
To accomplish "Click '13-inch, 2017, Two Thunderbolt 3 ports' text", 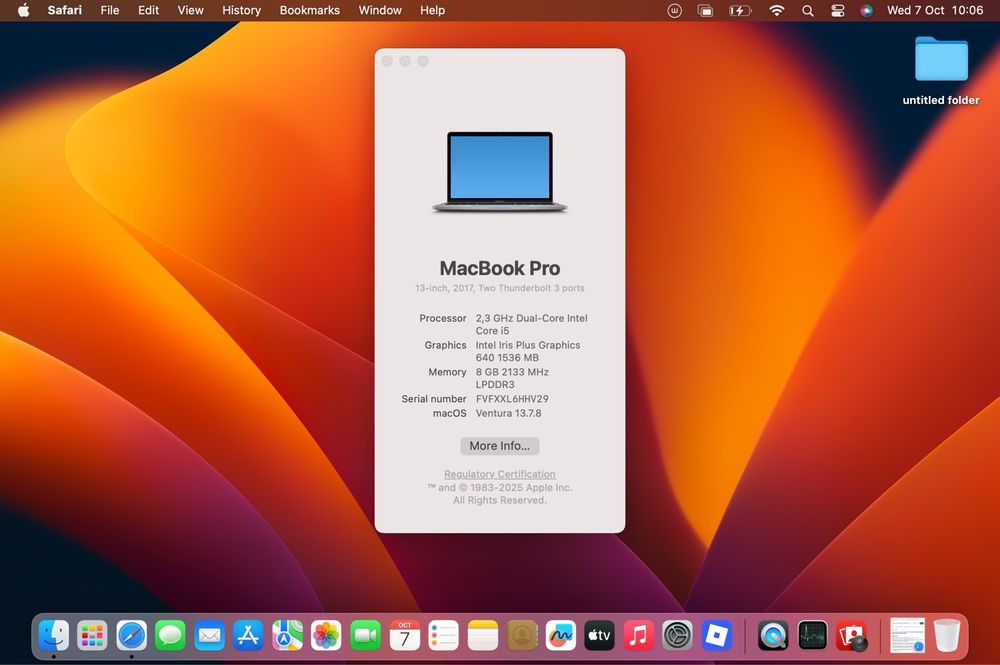I will (x=499, y=288).
